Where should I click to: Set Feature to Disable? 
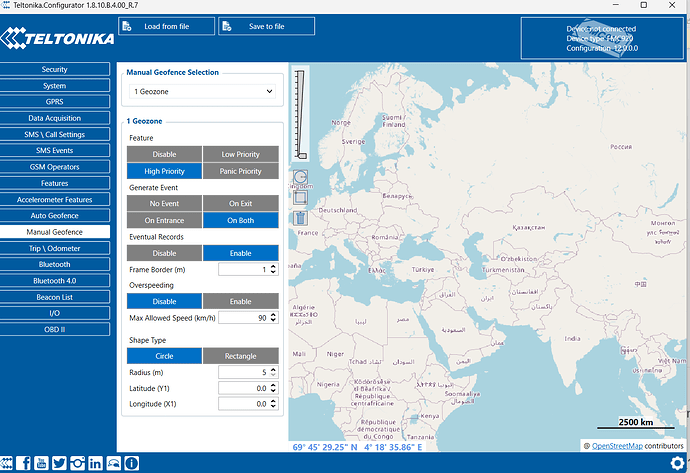tap(164, 154)
